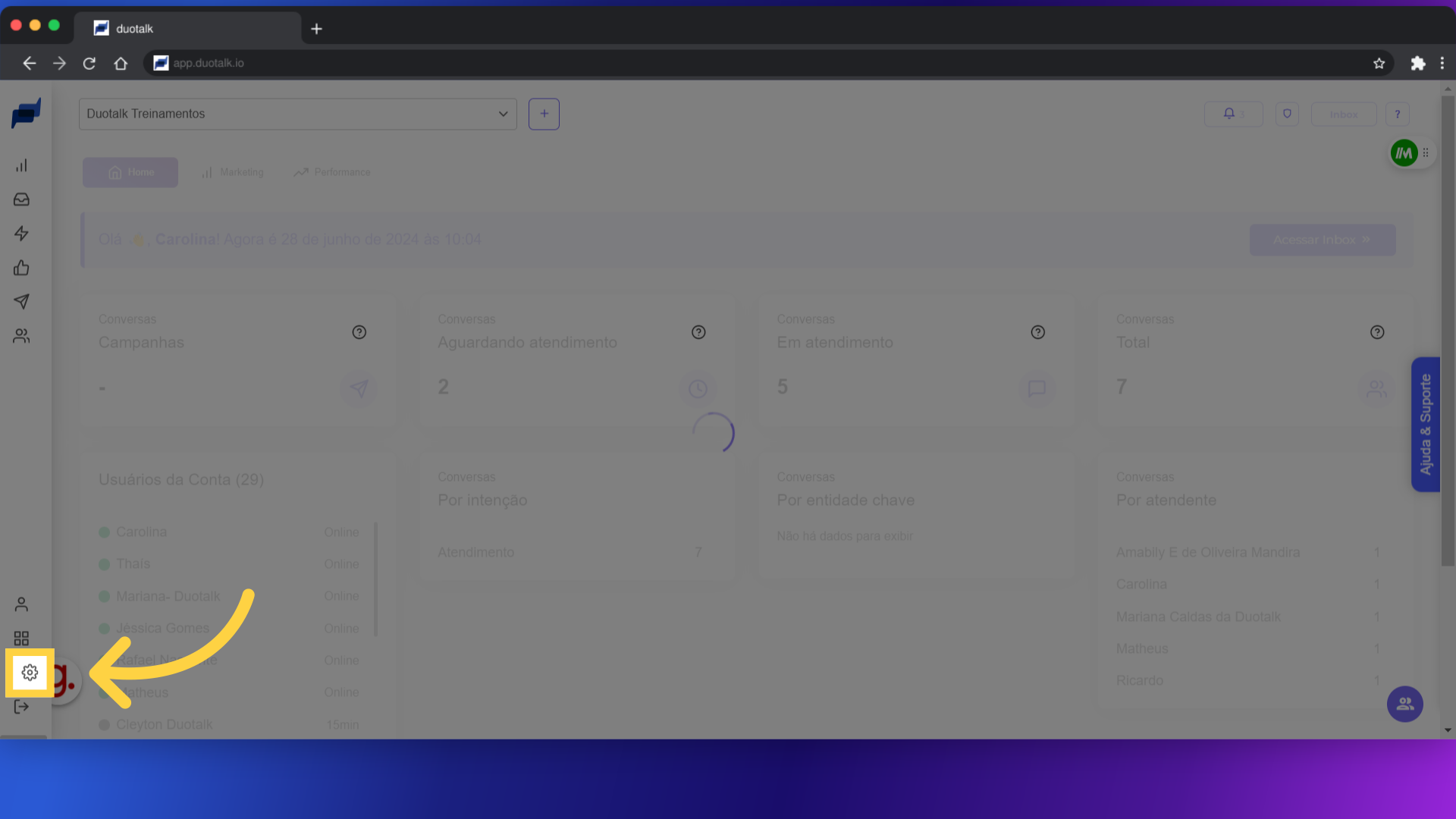1456x819 pixels.
Task: Open the inbox tray icon in sidebar
Action: 21,199
